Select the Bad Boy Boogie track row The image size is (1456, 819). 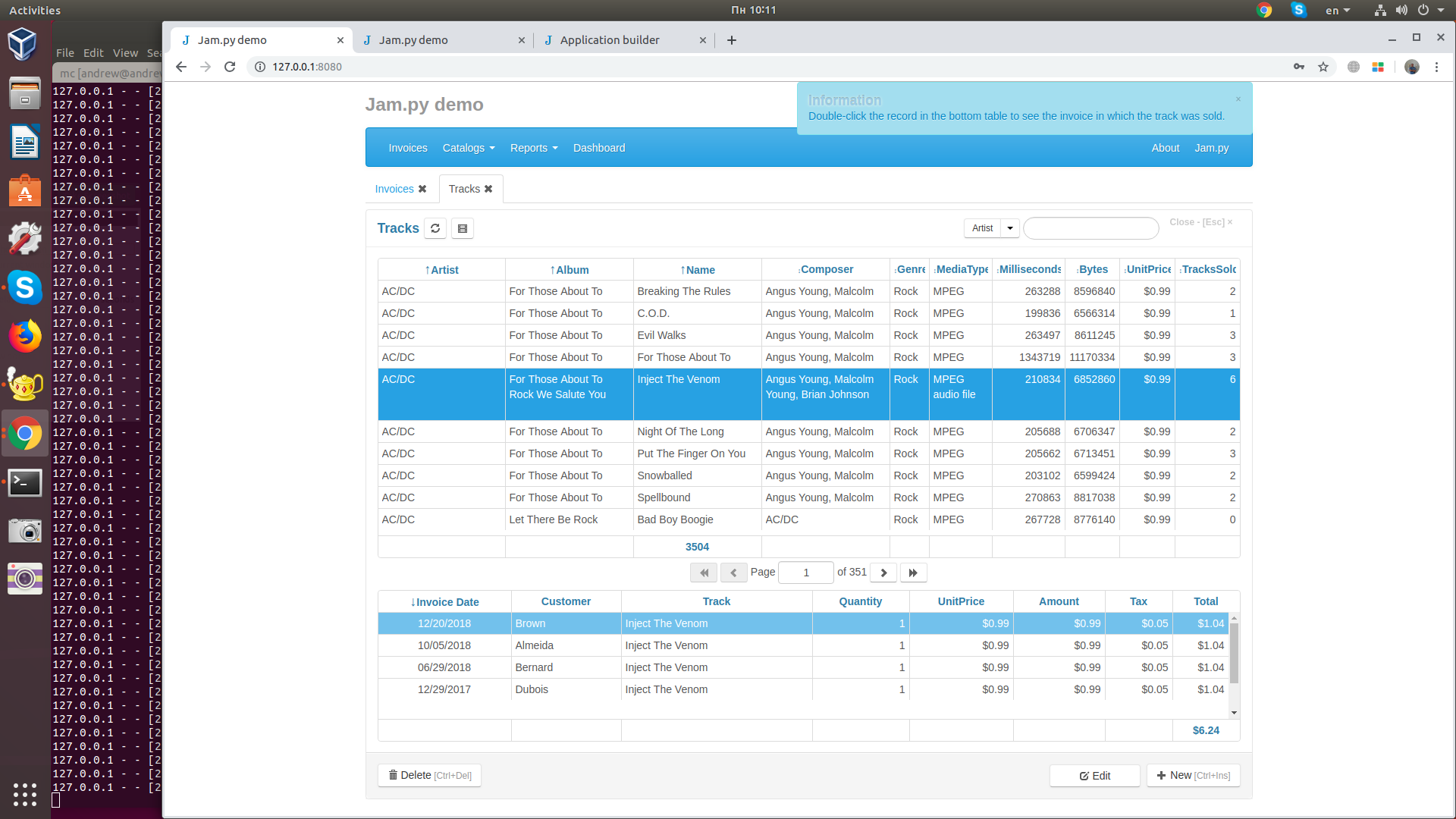coord(808,519)
